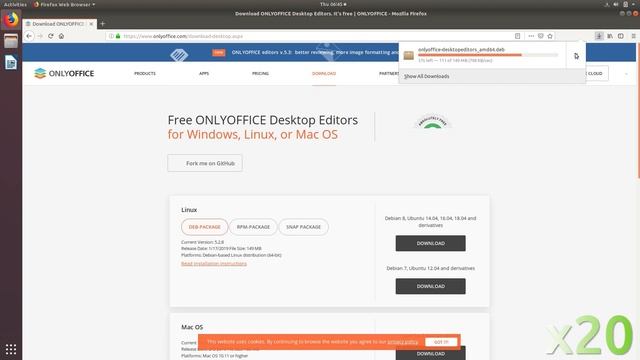The image size is (640, 360).
Task: Launch LibreOffice Writer from the dock
Action: (x=11, y=62)
